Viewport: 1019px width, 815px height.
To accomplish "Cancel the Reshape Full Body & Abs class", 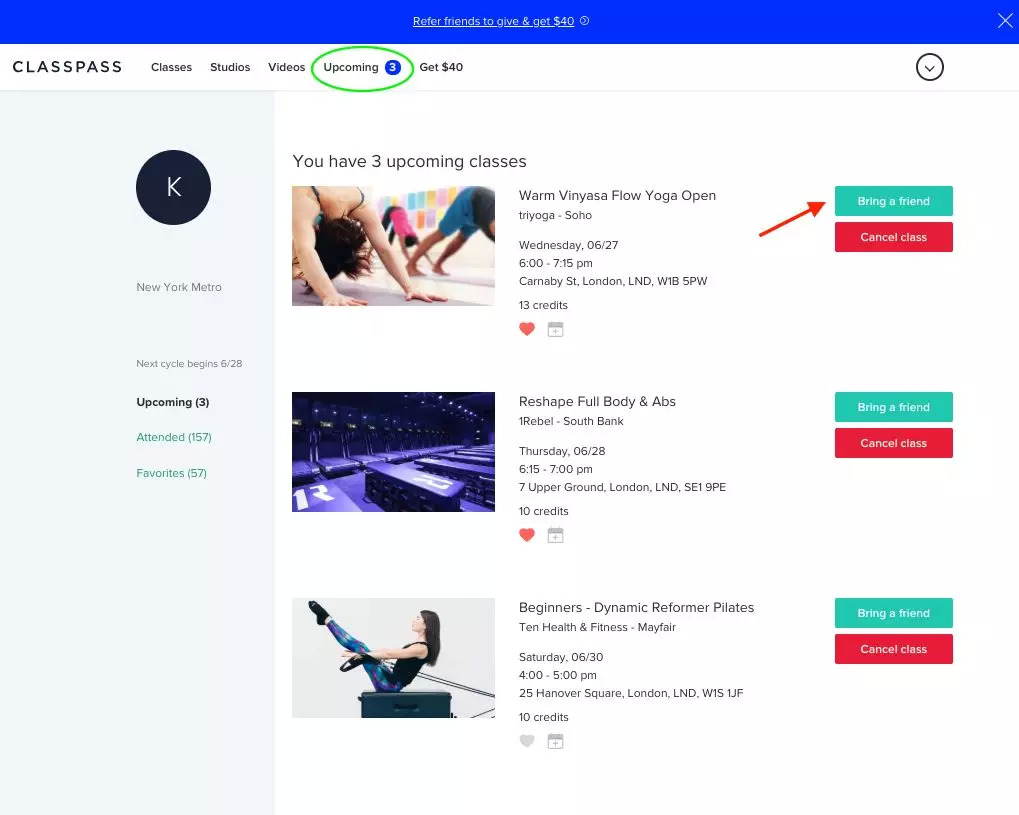I will 894,443.
